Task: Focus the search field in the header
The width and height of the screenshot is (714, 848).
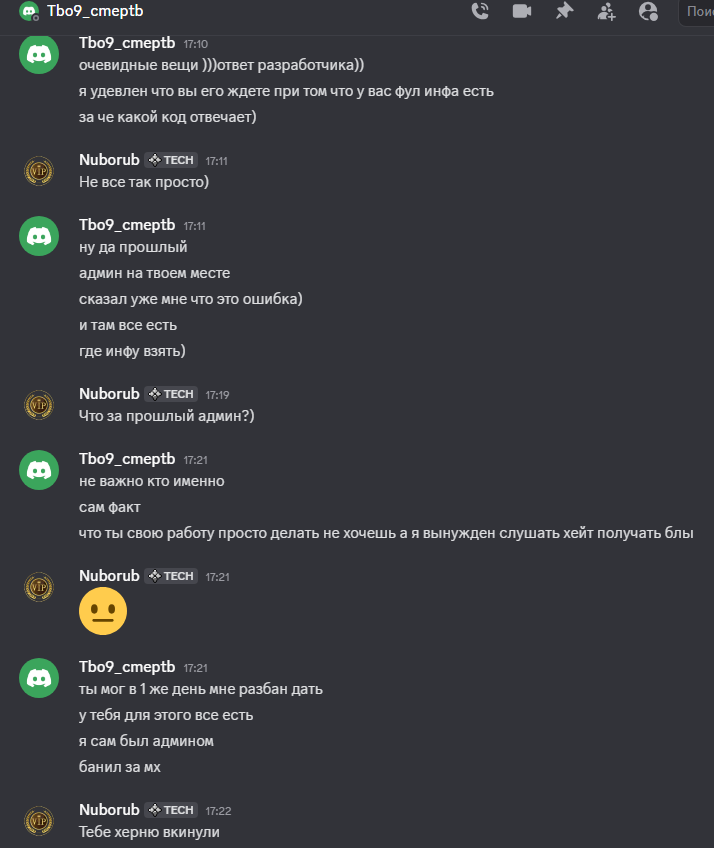Action: (698, 11)
